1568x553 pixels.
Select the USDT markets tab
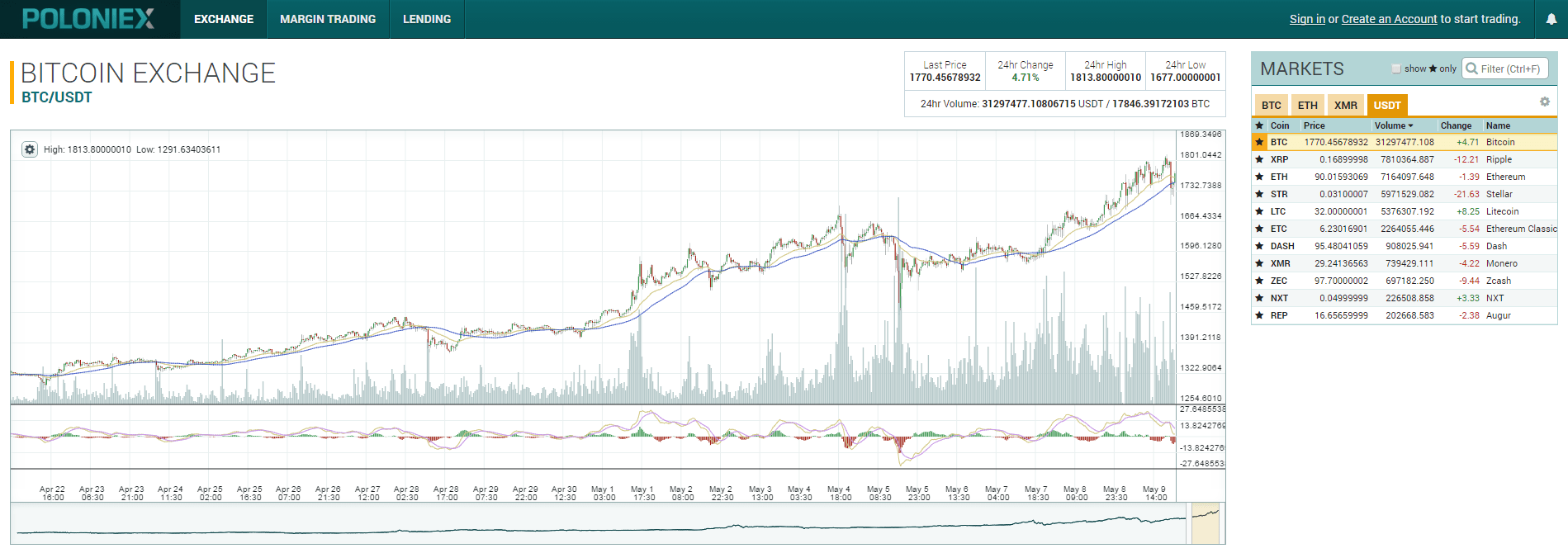click(x=1387, y=105)
